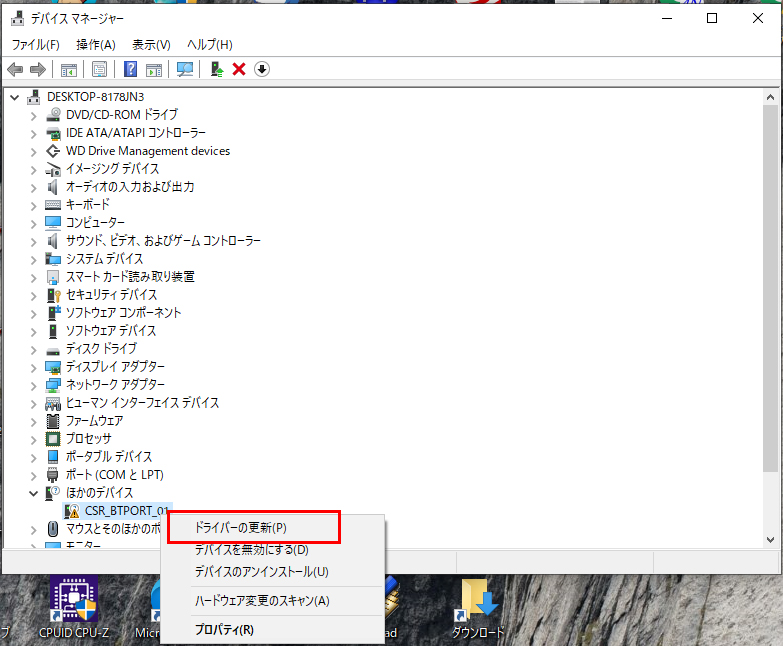
Task: Open the ヘルプ(H) menu
Action: point(210,45)
